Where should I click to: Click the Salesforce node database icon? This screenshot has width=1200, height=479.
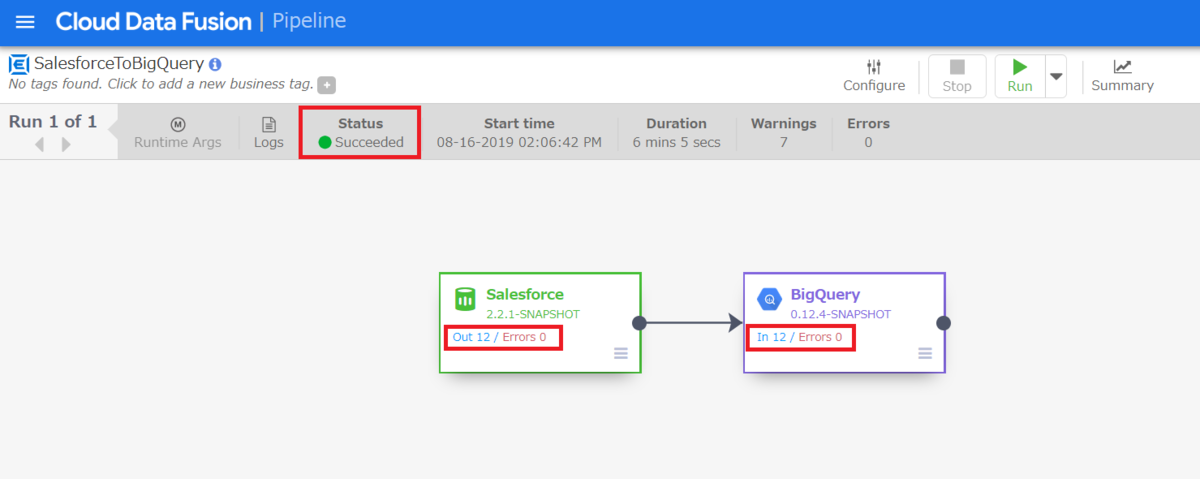[464, 298]
